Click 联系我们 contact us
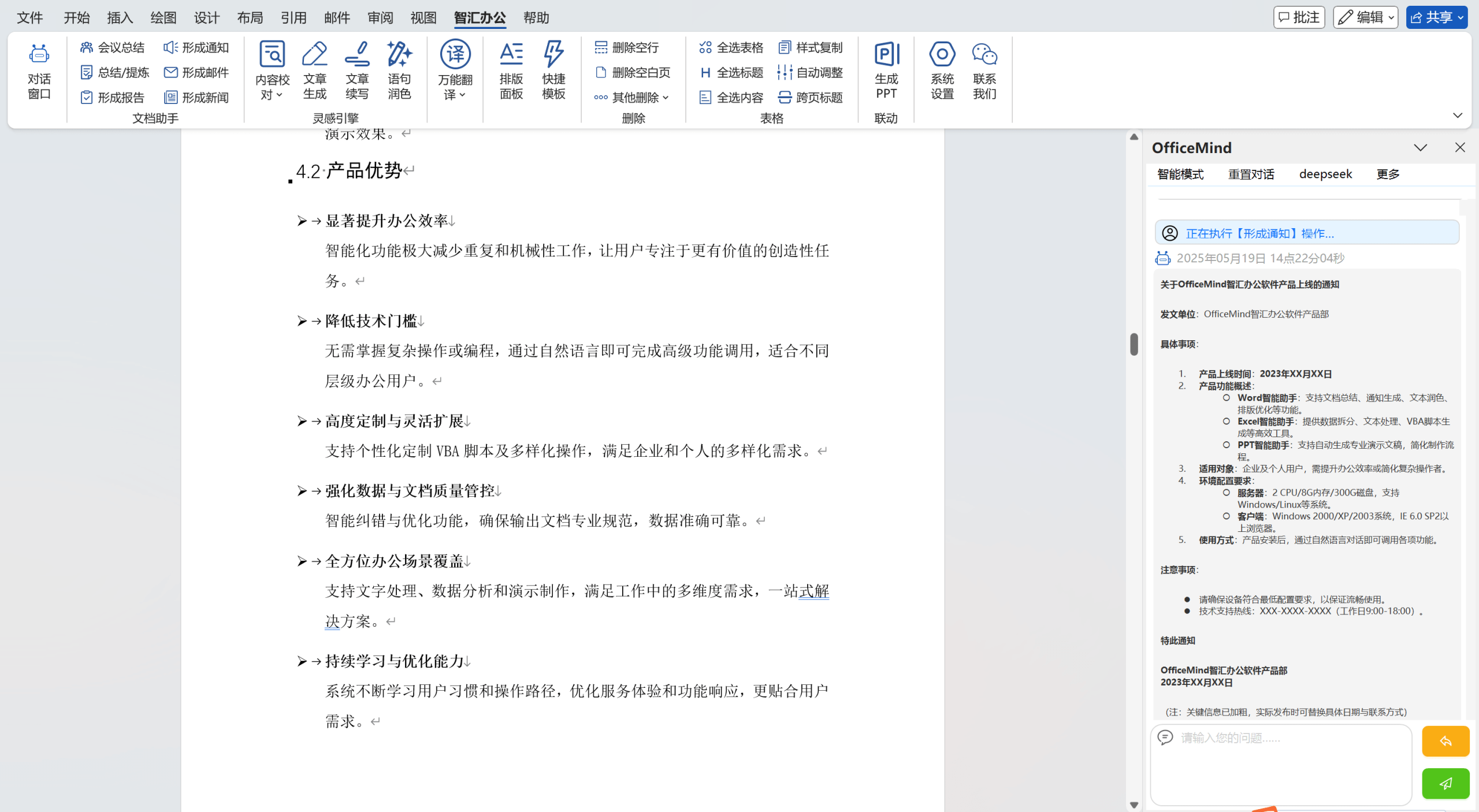Viewport: 1479px width, 812px height. 984,70
